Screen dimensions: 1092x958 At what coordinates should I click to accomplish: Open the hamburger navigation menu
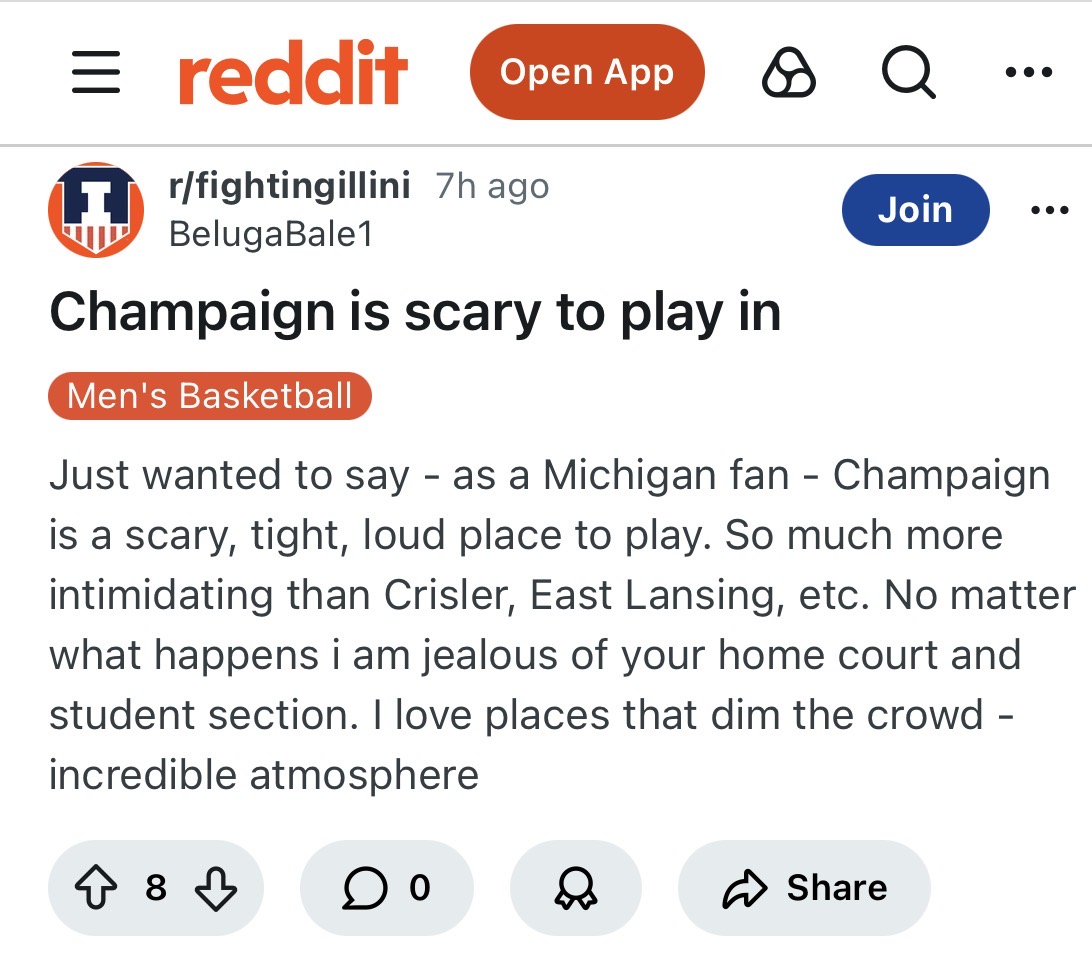pos(96,73)
